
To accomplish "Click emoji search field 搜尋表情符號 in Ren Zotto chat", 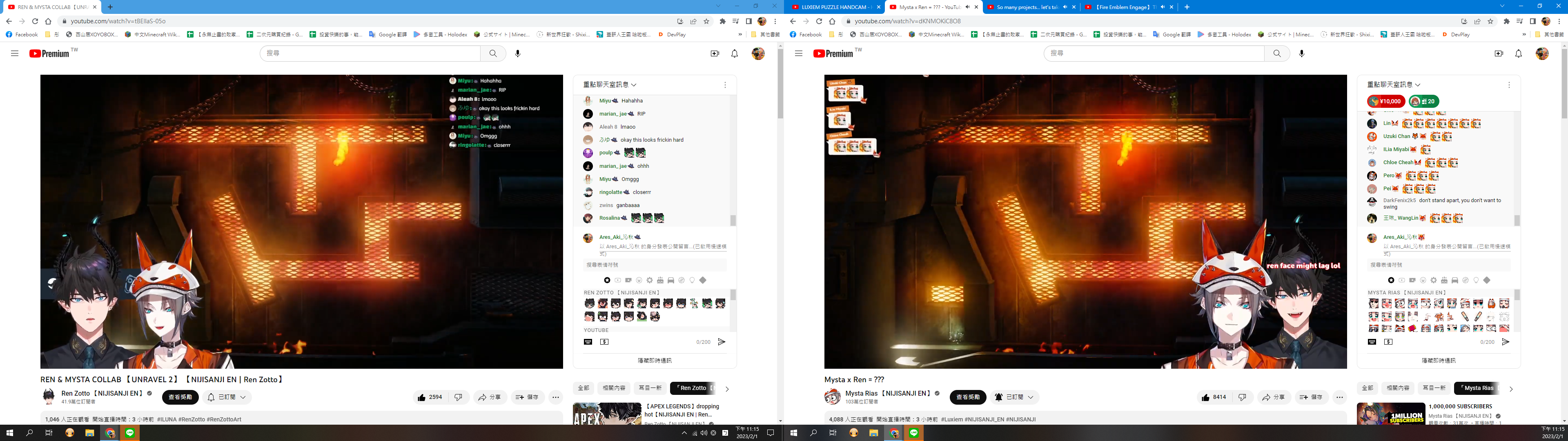I will (x=654, y=265).
